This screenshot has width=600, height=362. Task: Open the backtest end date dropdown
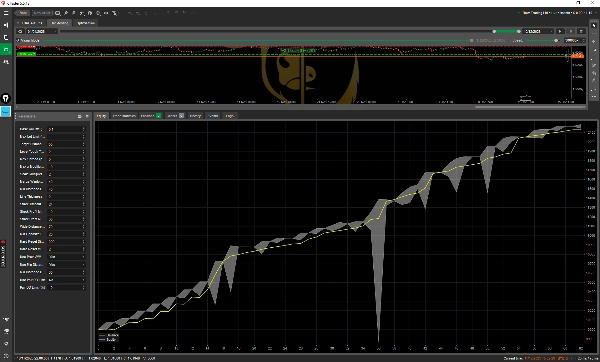click(x=538, y=31)
